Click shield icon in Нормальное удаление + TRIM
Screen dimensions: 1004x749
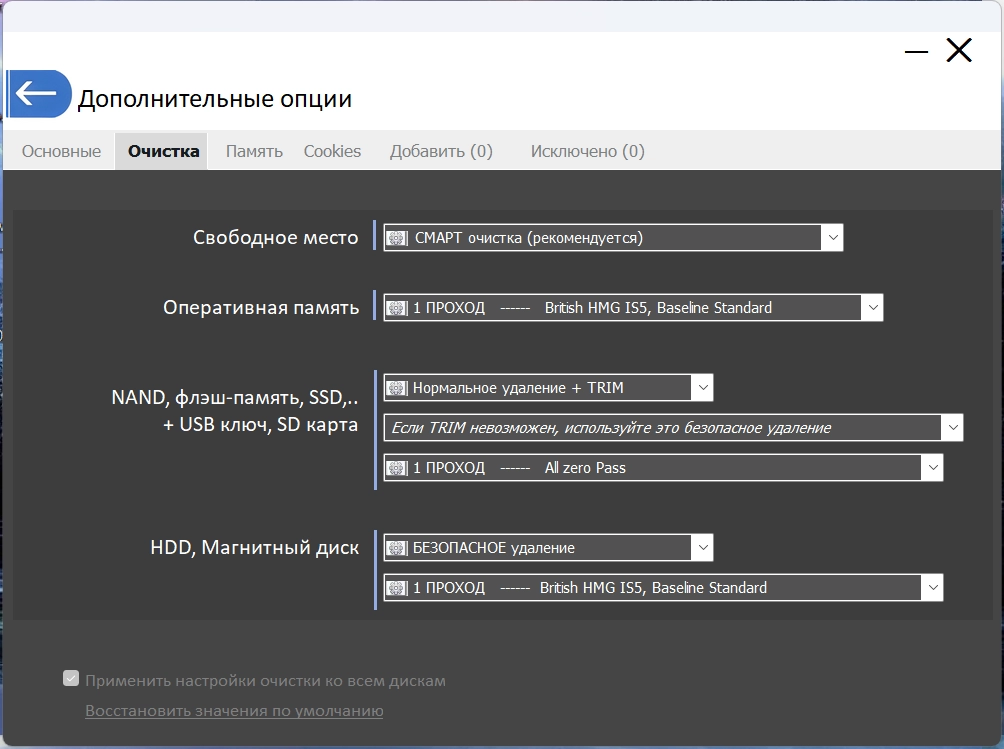tap(397, 388)
